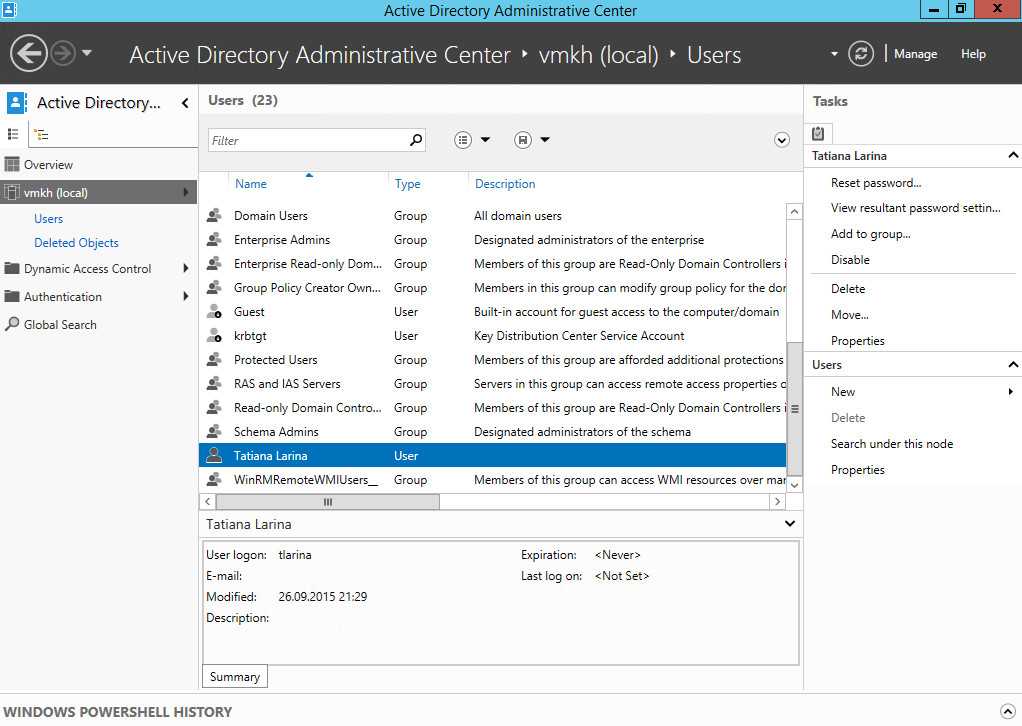The image size is (1022, 726).
Task: Select the vmkh (local) node
Action: pos(98,192)
